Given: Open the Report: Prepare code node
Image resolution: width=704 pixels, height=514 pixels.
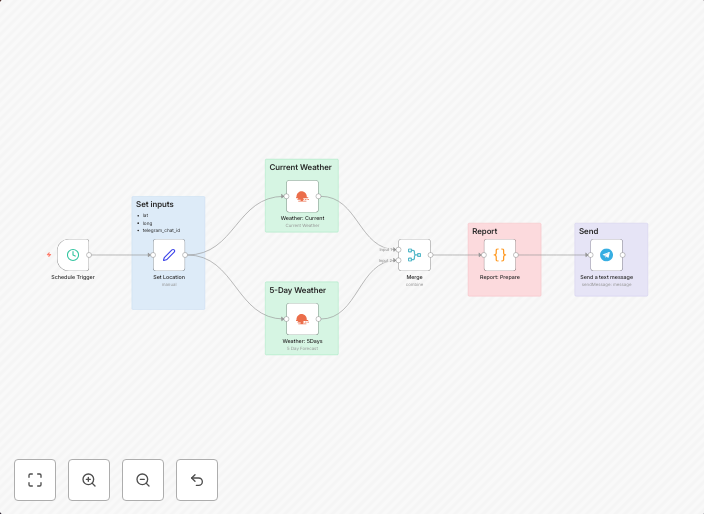Looking at the screenshot, I should click(500, 255).
